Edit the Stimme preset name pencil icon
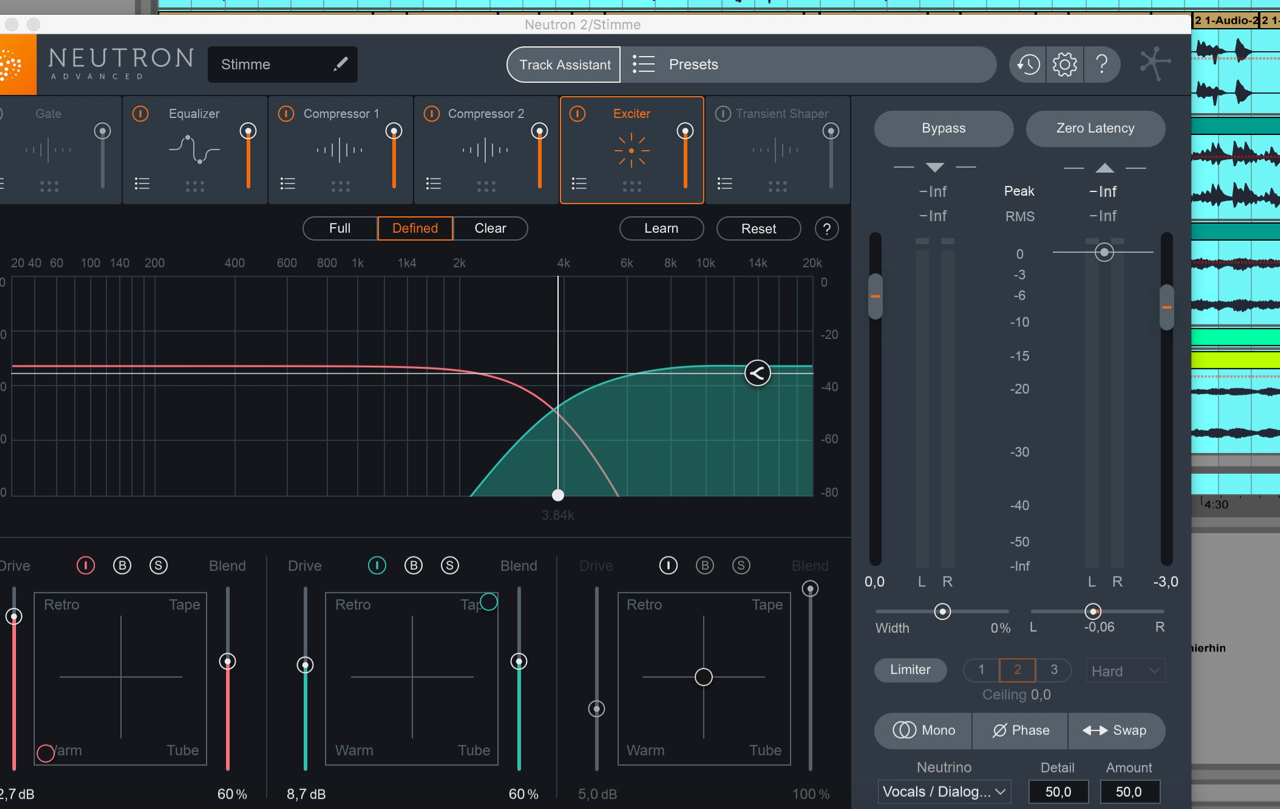The image size is (1280, 809). [x=340, y=64]
